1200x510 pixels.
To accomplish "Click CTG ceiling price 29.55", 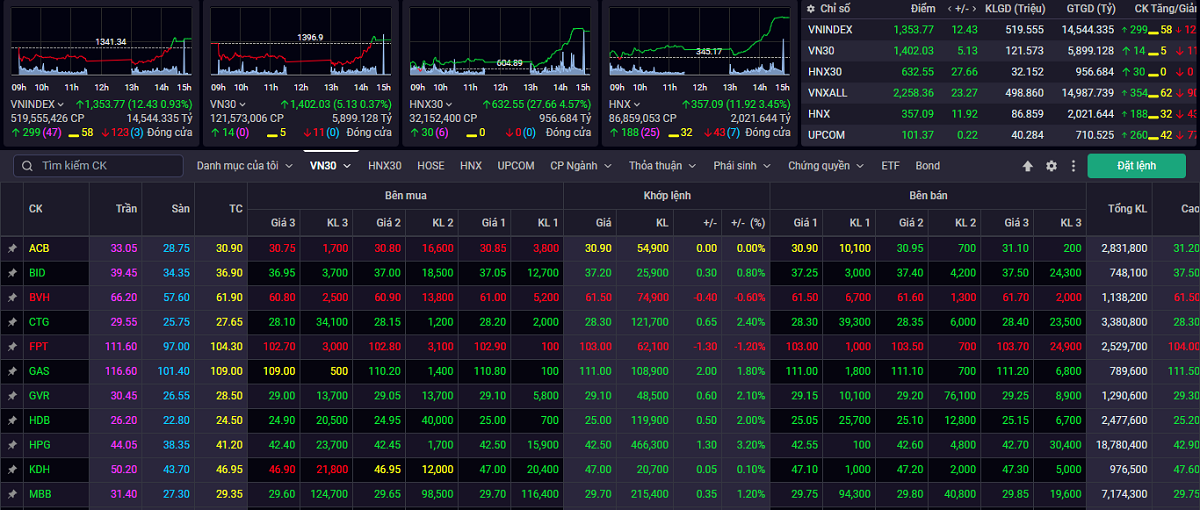I will coord(124,321).
